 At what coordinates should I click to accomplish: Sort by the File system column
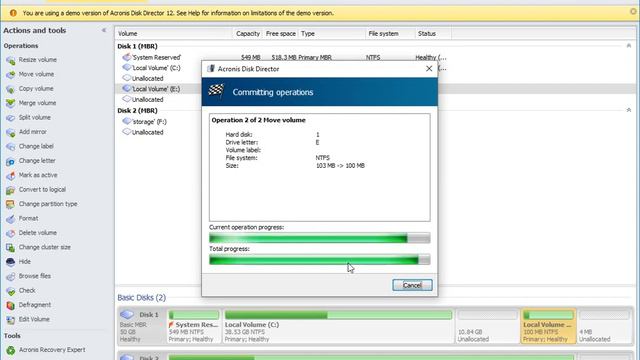(x=390, y=33)
